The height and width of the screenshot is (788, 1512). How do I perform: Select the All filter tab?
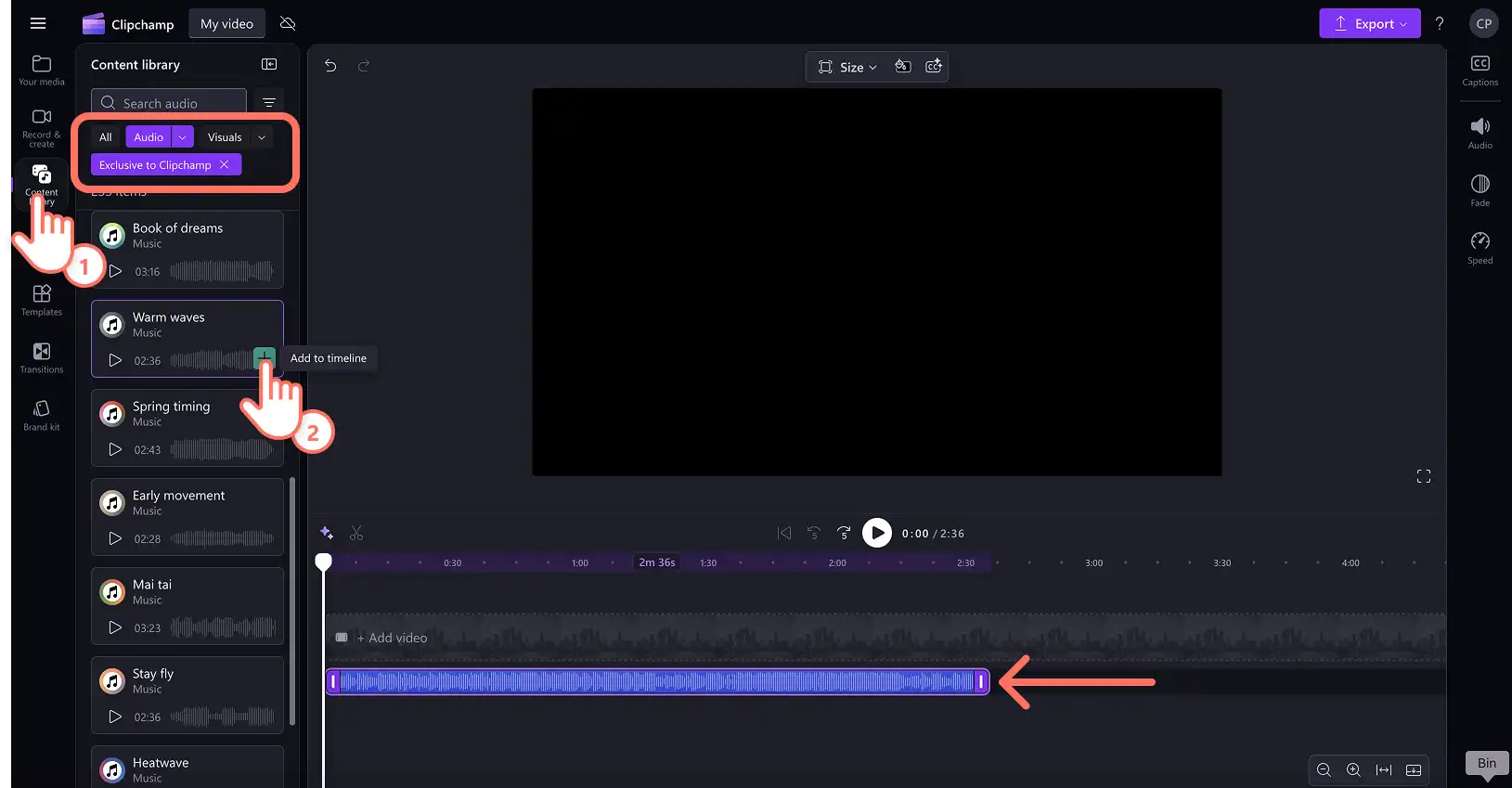tap(106, 137)
